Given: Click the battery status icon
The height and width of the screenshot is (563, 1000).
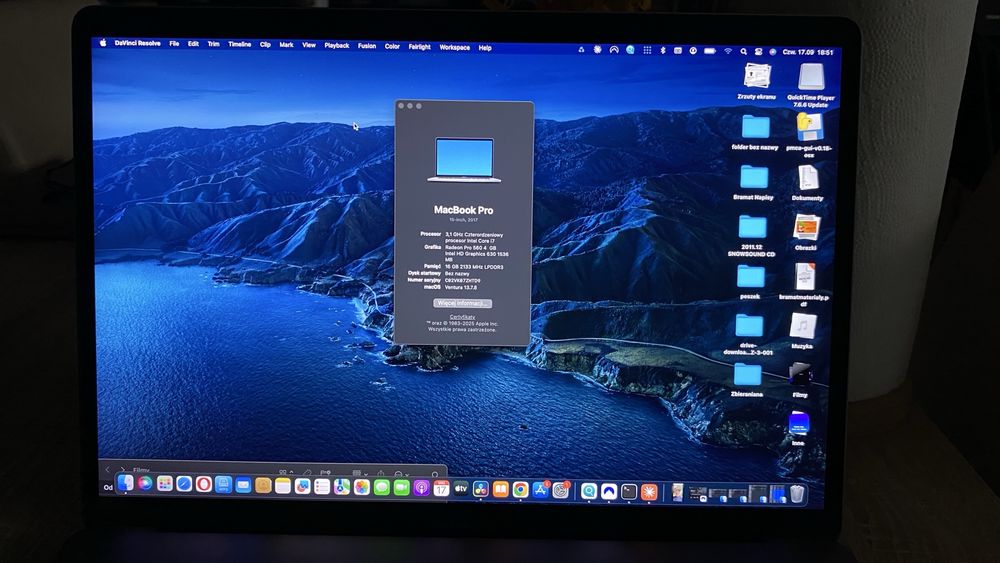Looking at the screenshot, I should click(710, 50).
